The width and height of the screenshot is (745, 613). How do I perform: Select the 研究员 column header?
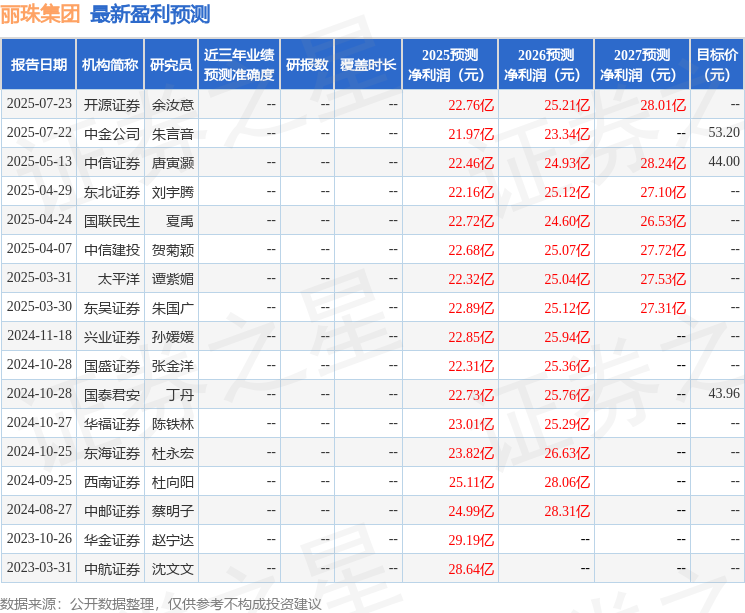[171, 65]
